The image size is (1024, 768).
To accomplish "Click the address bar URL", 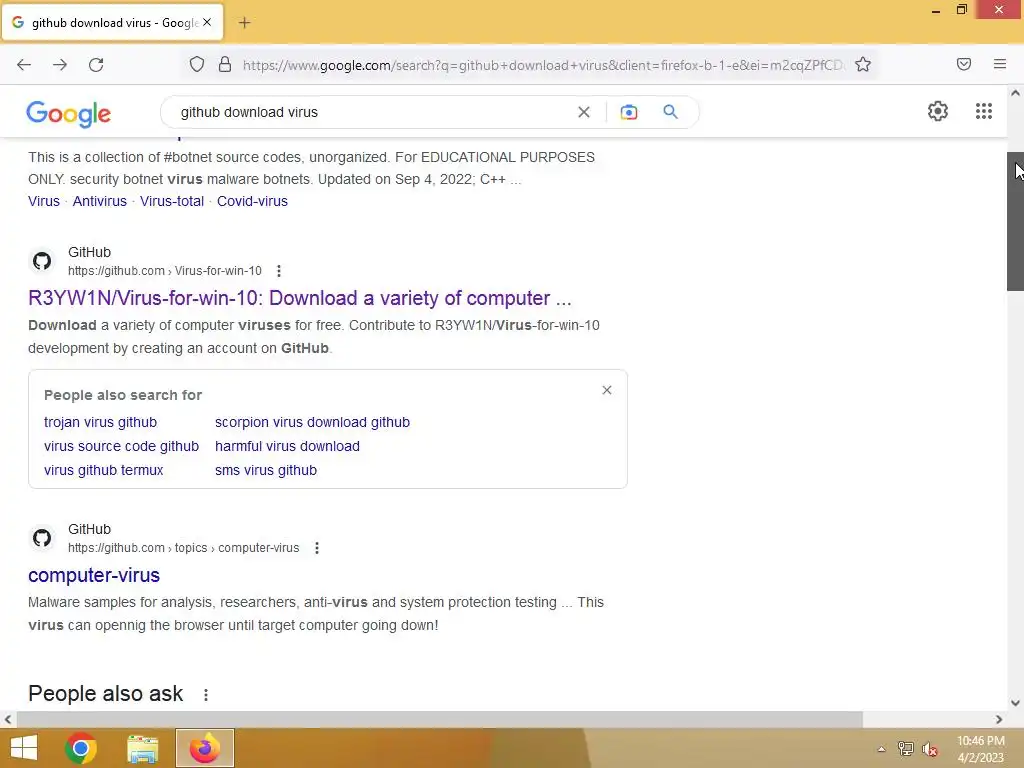I will coord(543,65).
